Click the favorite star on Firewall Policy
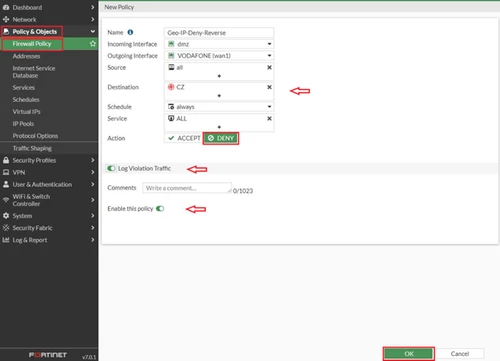 93,44
